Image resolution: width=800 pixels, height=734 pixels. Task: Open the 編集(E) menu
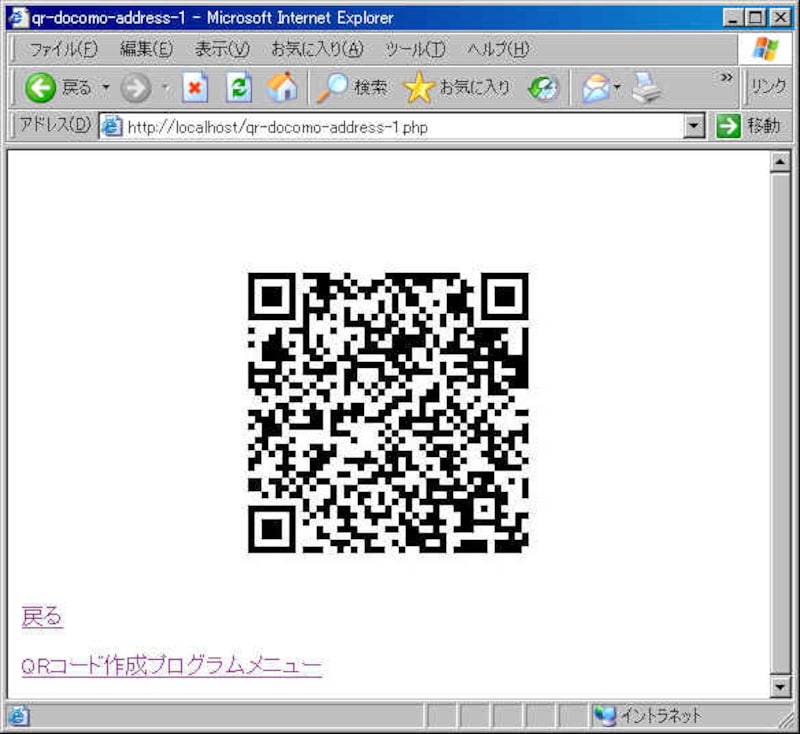(x=146, y=49)
